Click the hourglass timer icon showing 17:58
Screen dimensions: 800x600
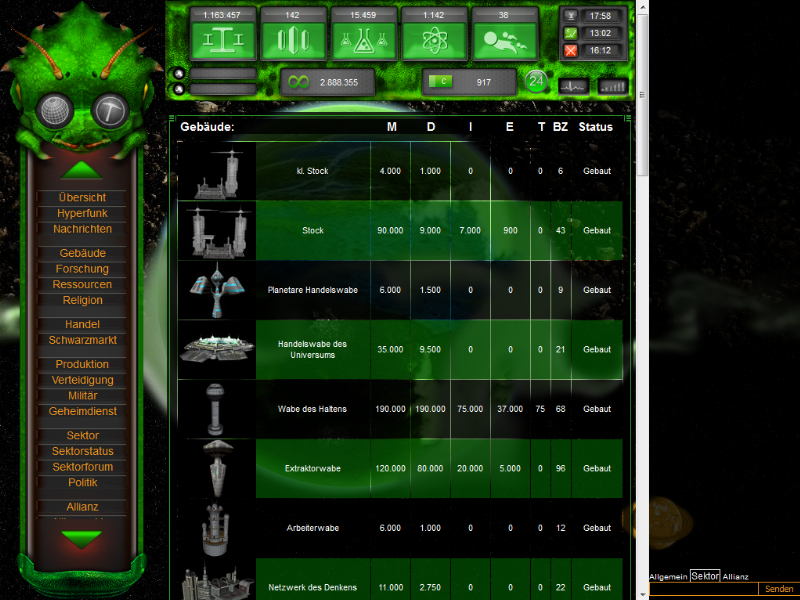coord(571,15)
